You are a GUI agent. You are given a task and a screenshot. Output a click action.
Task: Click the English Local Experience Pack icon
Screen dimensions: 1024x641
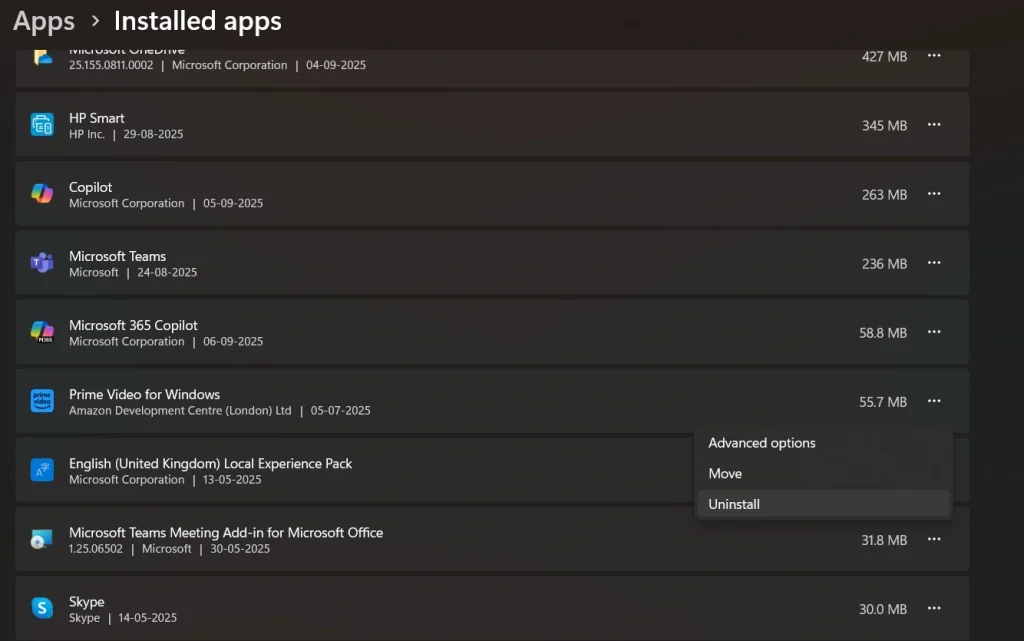42,470
